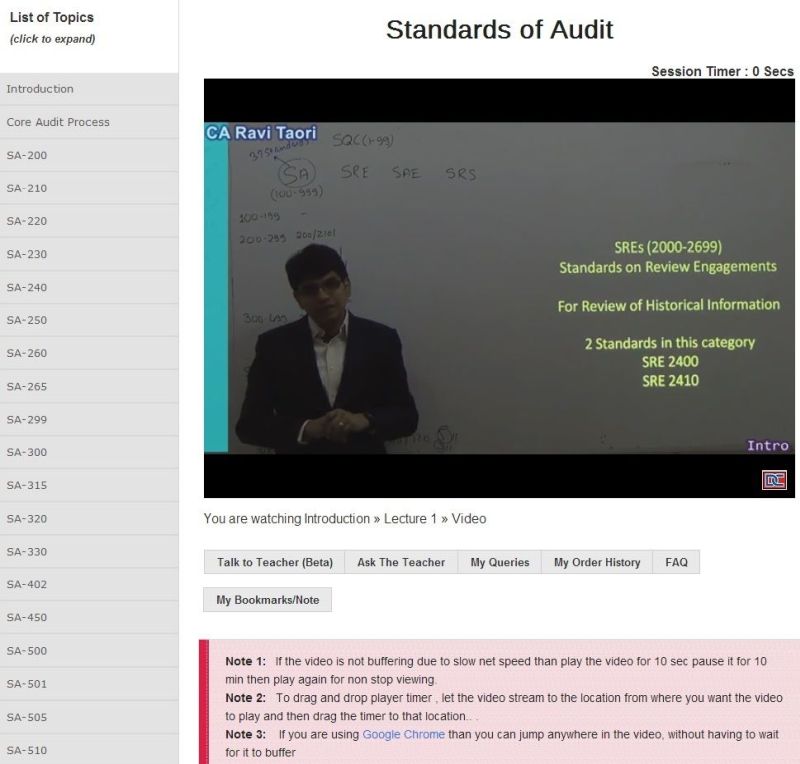View My Order History
The height and width of the screenshot is (764, 800).
pos(597,562)
